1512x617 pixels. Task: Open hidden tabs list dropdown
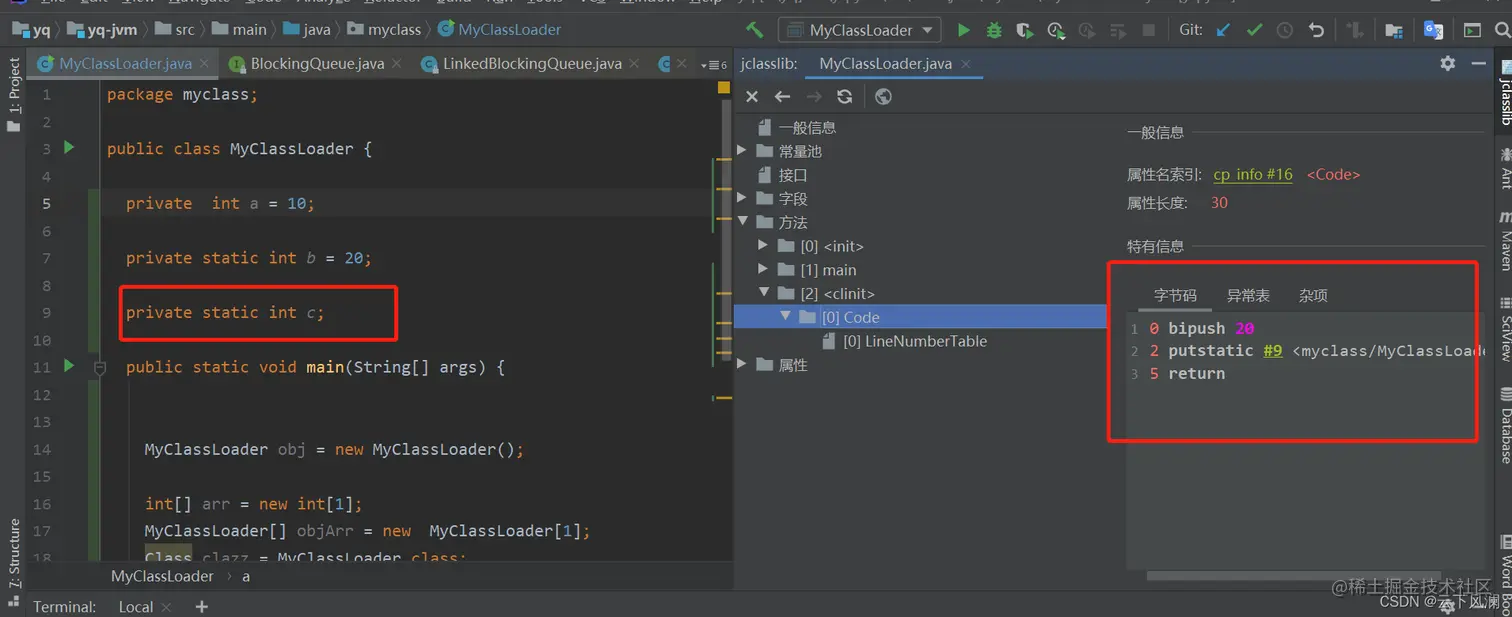[715, 65]
